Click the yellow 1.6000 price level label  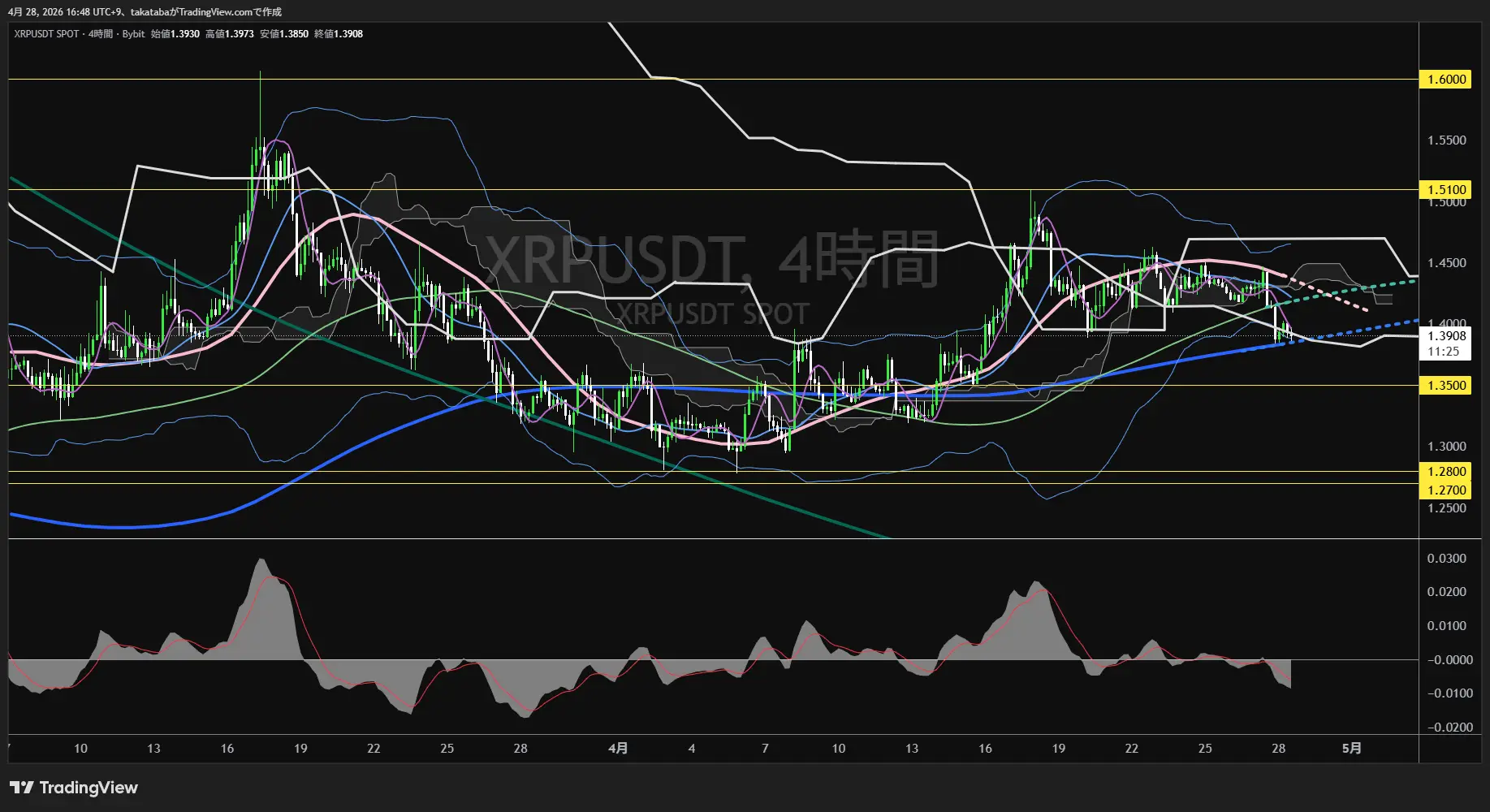[x=1446, y=80]
